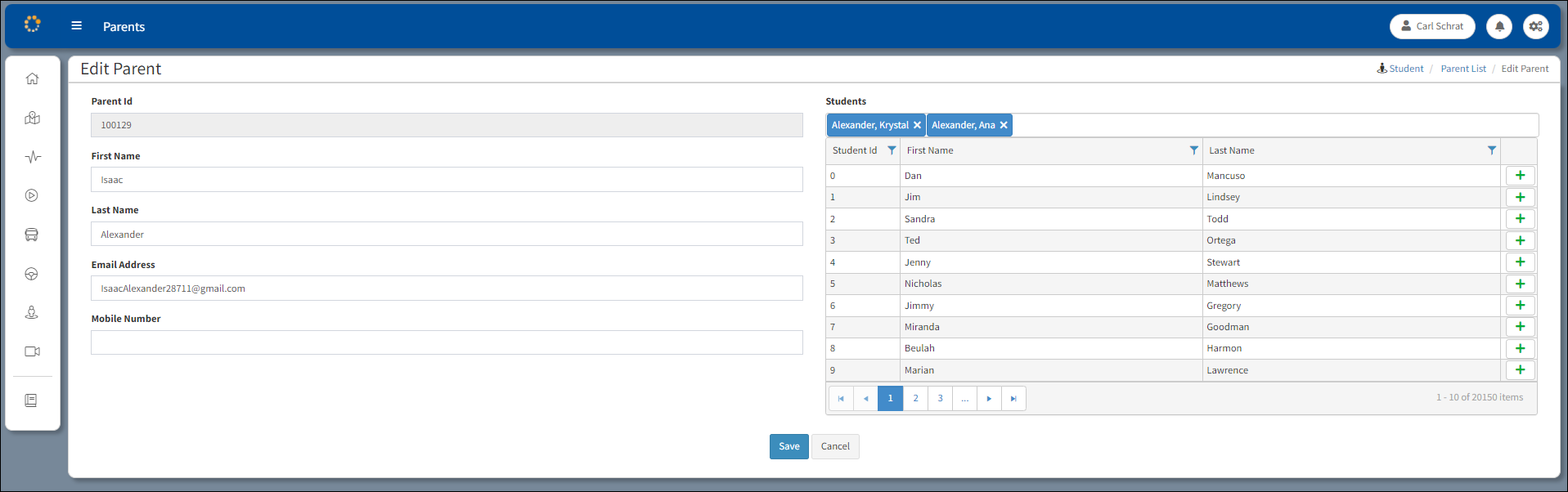The image size is (1568, 492).
Task: Show more pages with the ellipsis
Action: click(964, 399)
